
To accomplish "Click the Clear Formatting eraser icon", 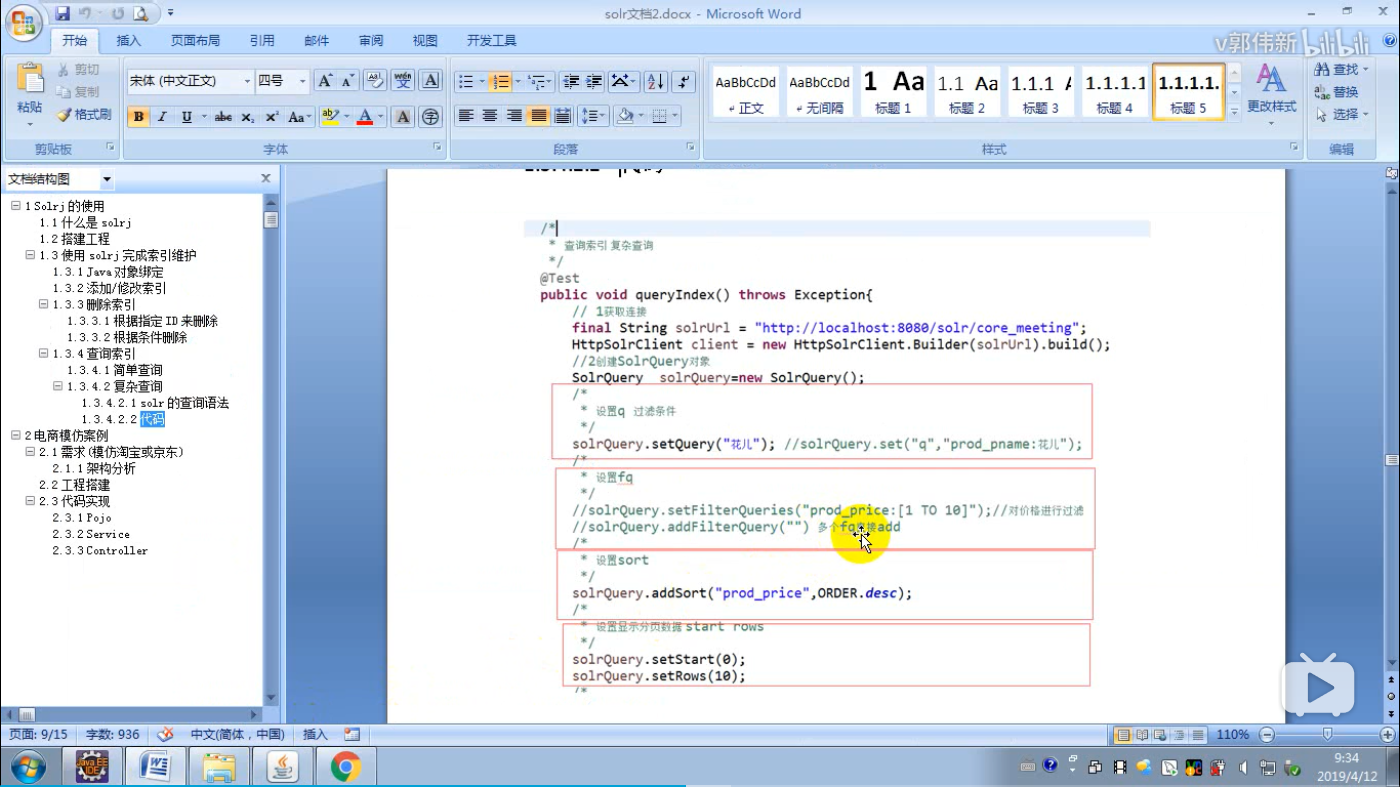I will [375, 81].
